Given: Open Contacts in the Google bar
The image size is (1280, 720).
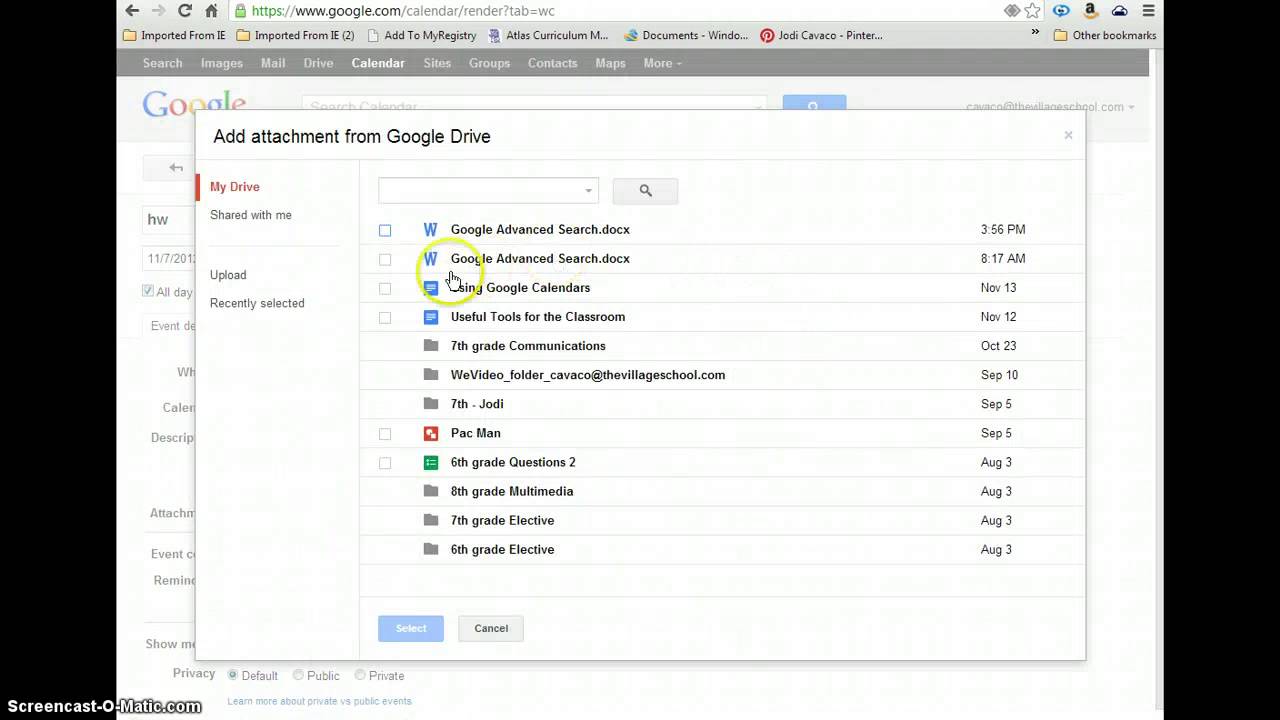Looking at the screenshot, I should pos(552,63).
